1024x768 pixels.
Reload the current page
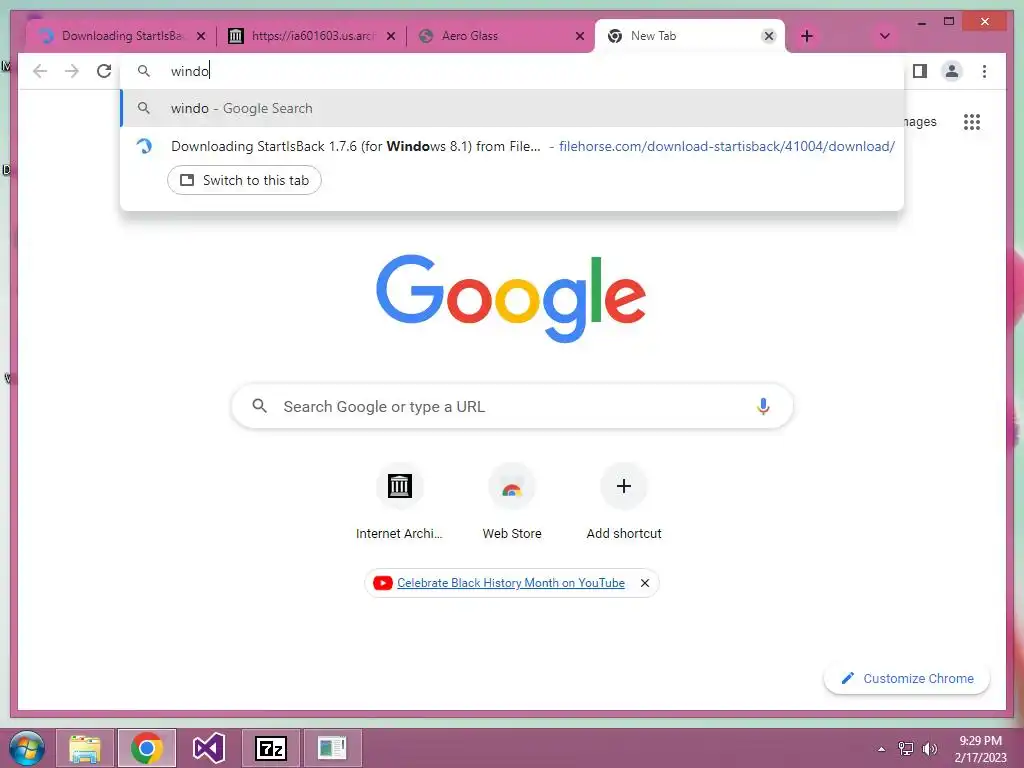[104, 71]
